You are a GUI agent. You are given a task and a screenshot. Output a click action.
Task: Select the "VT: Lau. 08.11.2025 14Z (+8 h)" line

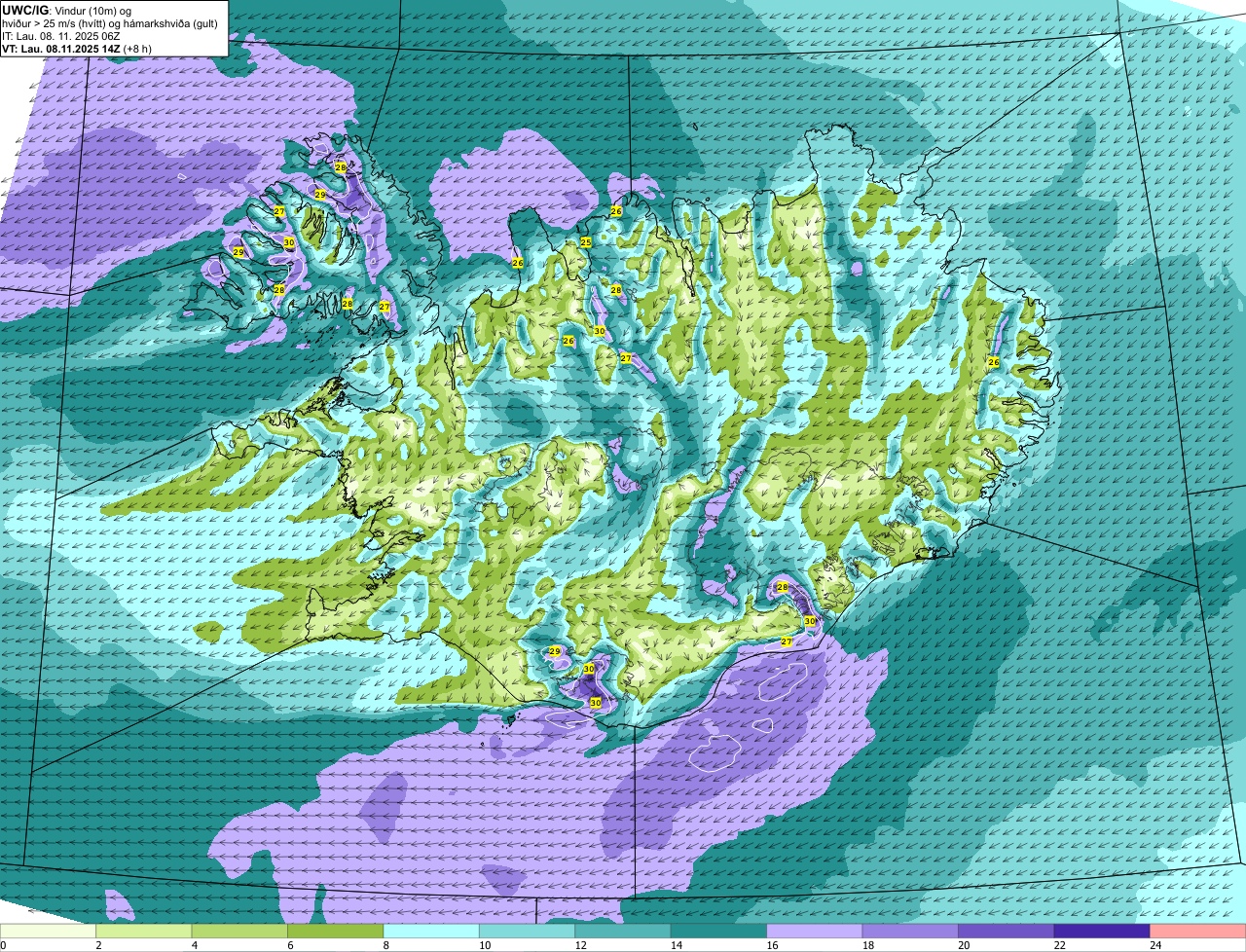click(x=77, y=48)
